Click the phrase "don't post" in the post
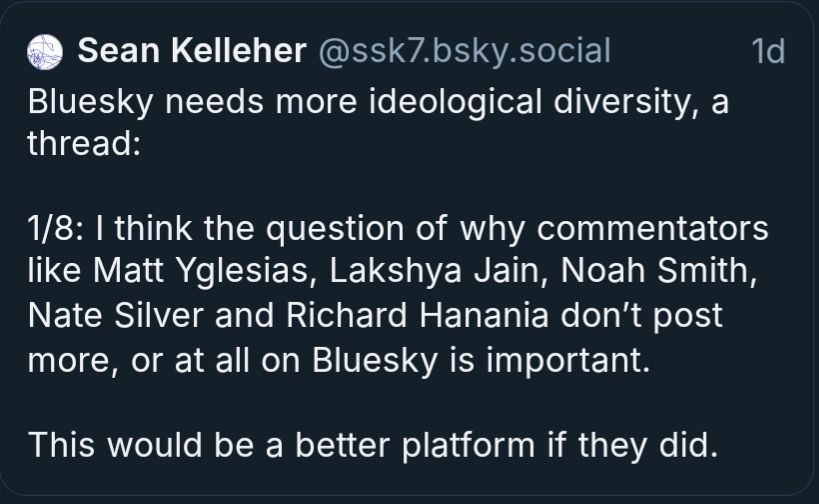Image resolution: width=819 pixels, height=504 pixels. pyautogui.click(x=642, y=316)
